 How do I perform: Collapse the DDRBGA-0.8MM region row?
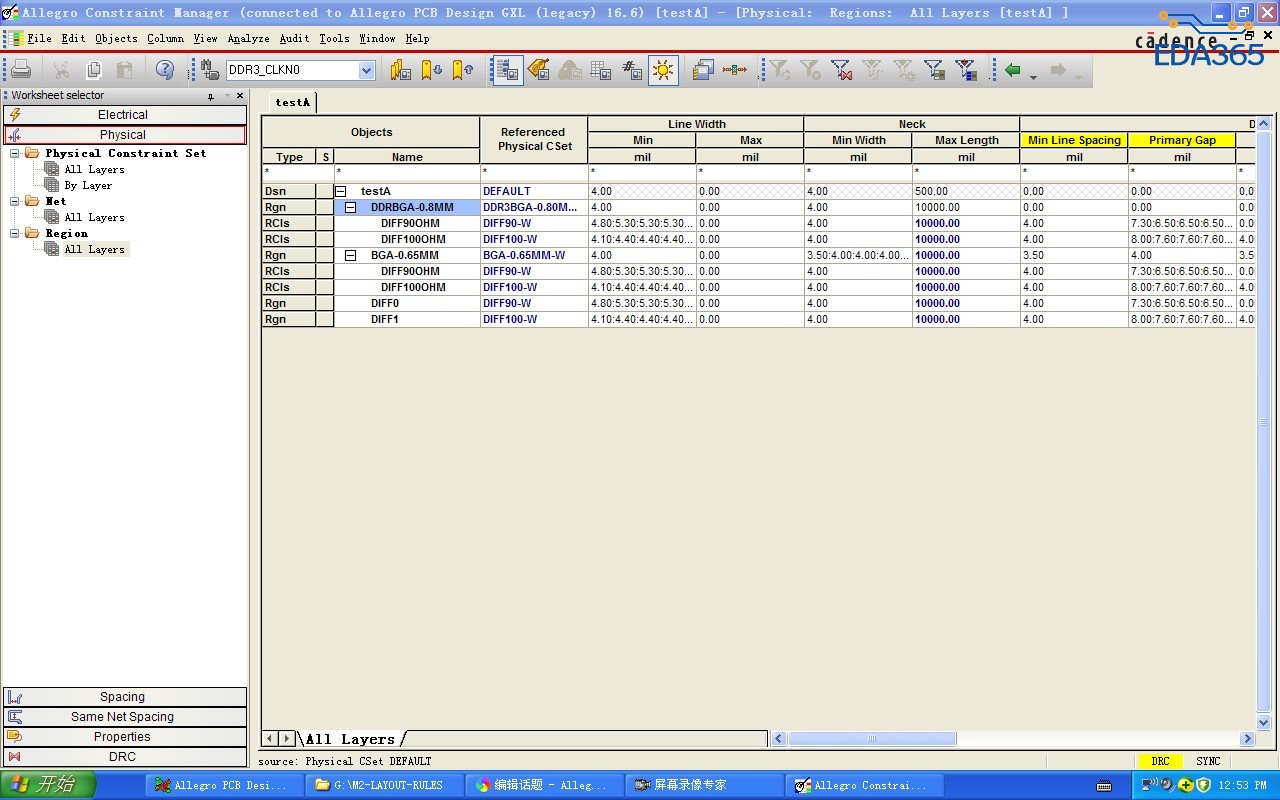tap(350, 207)
